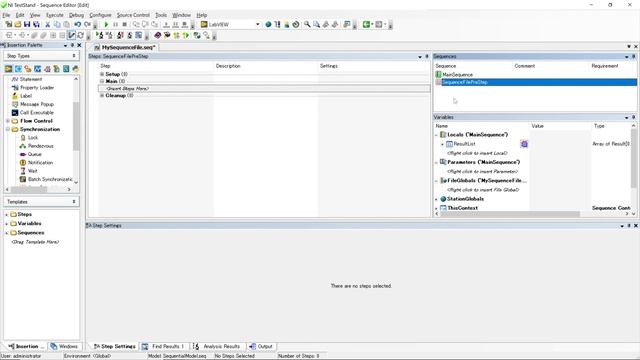Screen dimensions: 640x360
Task: Click the Locals ('MainSequence') node
Action: (x=478, y=135)
